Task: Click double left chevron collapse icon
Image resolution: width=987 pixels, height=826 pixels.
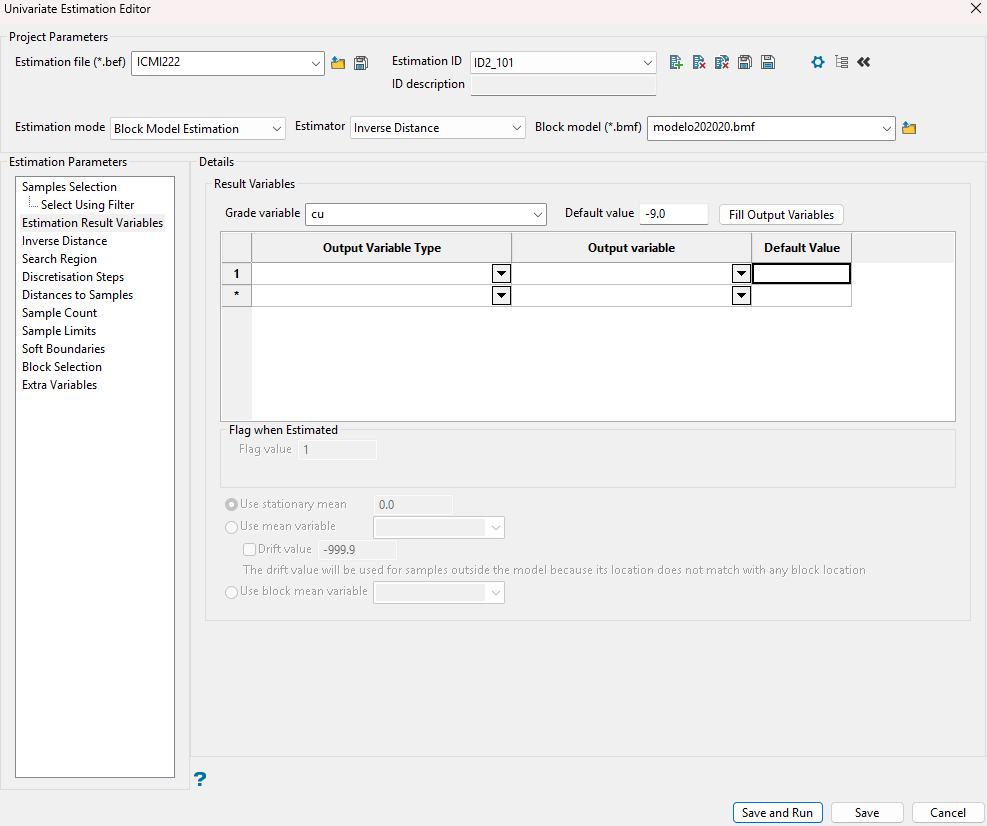Action: (x=864, y=62)
